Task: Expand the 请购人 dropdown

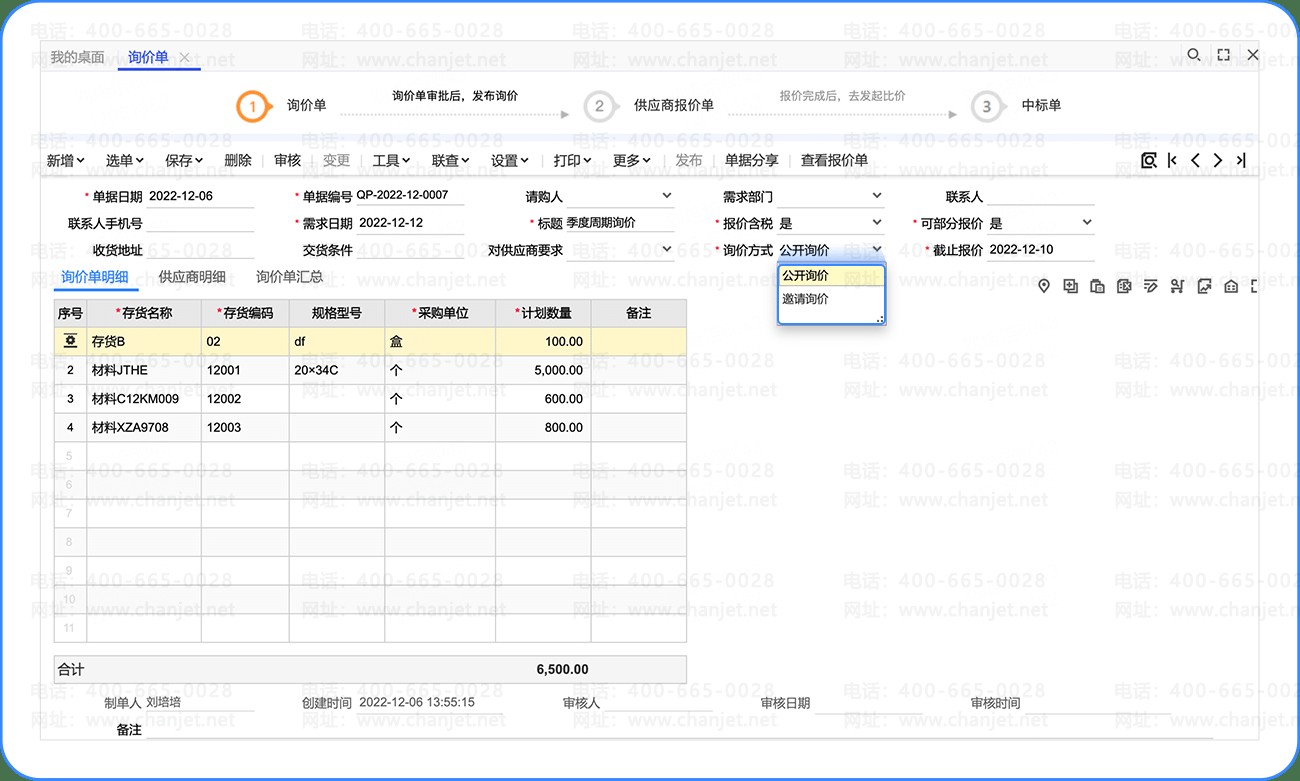Action: coord(667,196)
